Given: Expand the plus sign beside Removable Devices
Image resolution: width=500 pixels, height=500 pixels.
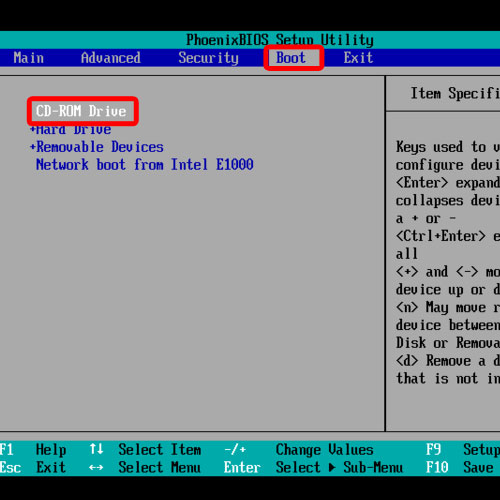Looking at the screenshot, I should click(33, 147).
